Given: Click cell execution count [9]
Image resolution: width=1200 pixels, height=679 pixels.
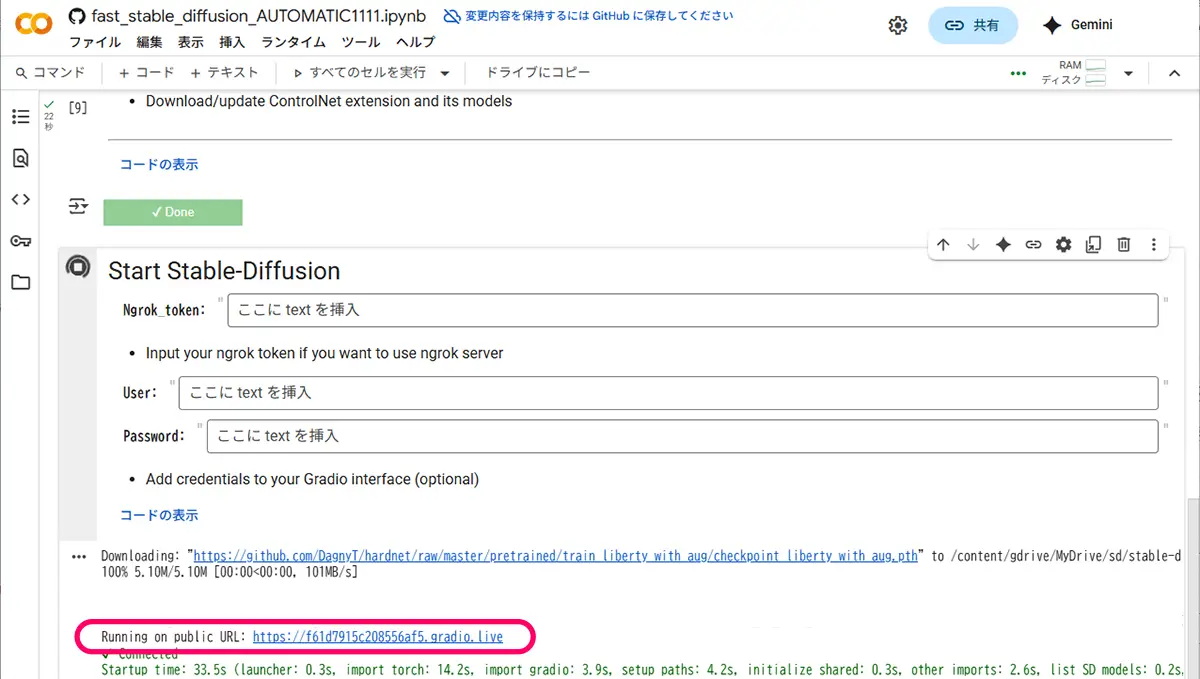Looking at the screenshot, I should tap(77, 108).
